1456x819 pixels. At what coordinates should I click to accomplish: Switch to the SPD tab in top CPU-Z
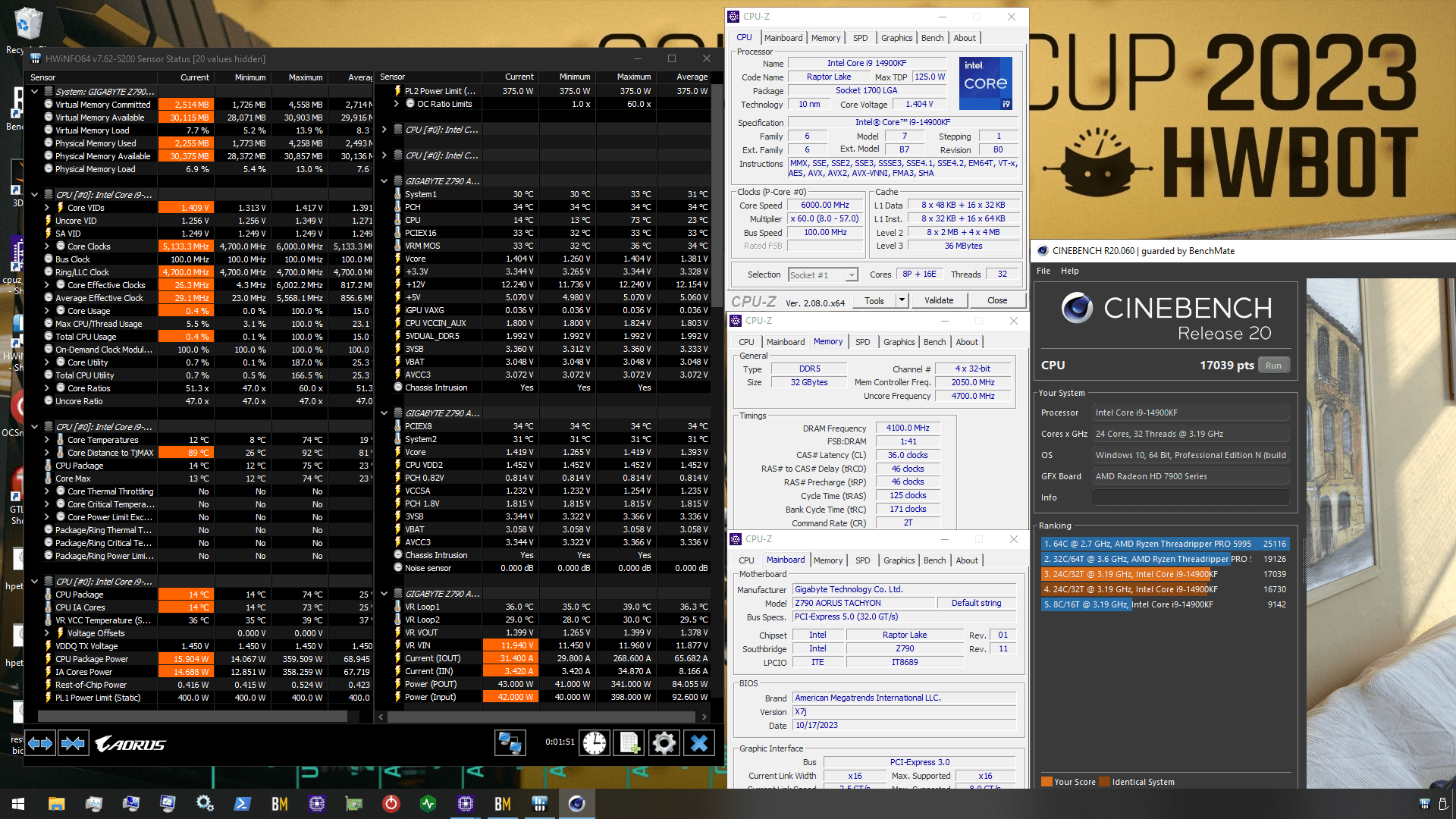tap(860, 38)
